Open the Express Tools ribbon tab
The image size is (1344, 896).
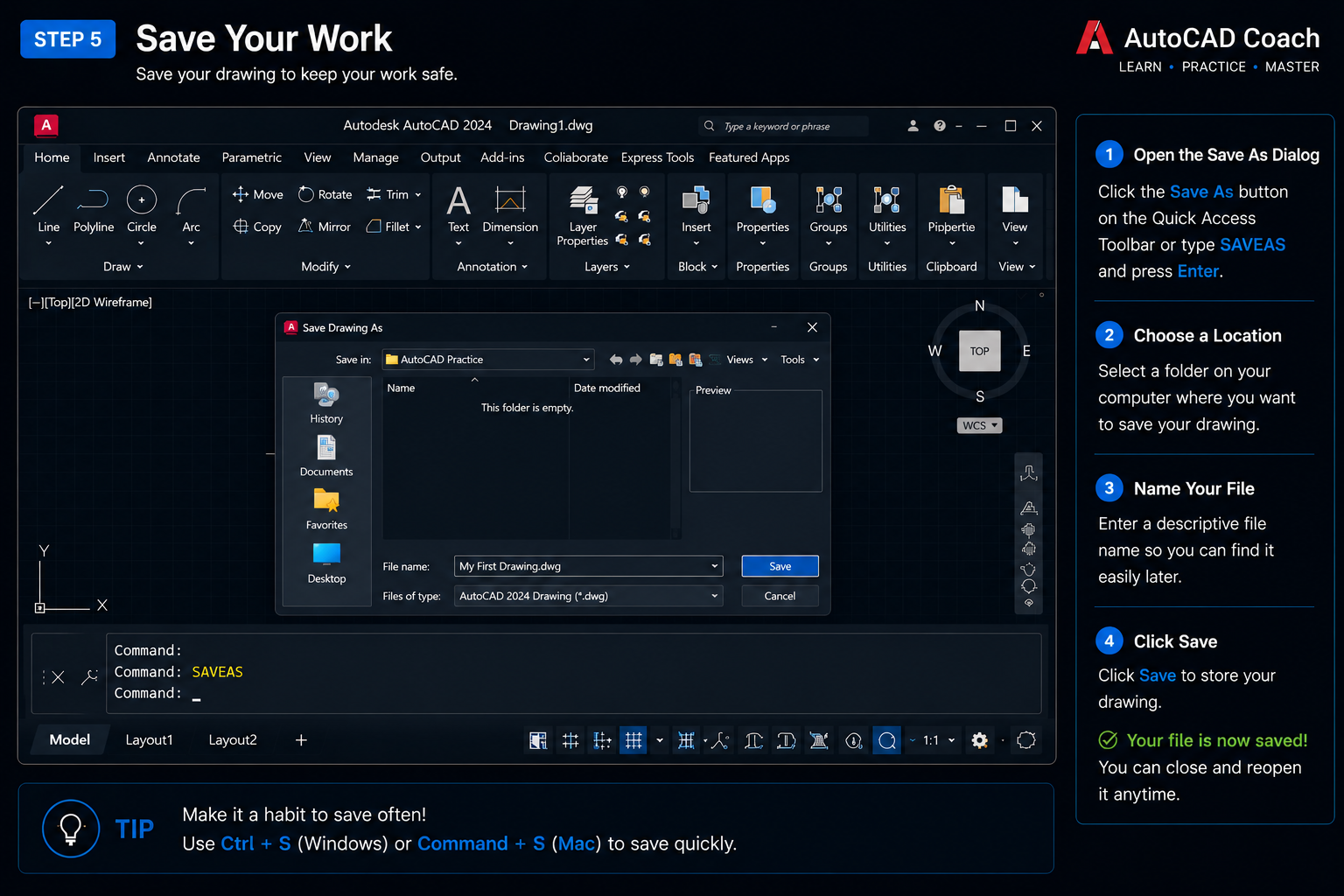657,157
